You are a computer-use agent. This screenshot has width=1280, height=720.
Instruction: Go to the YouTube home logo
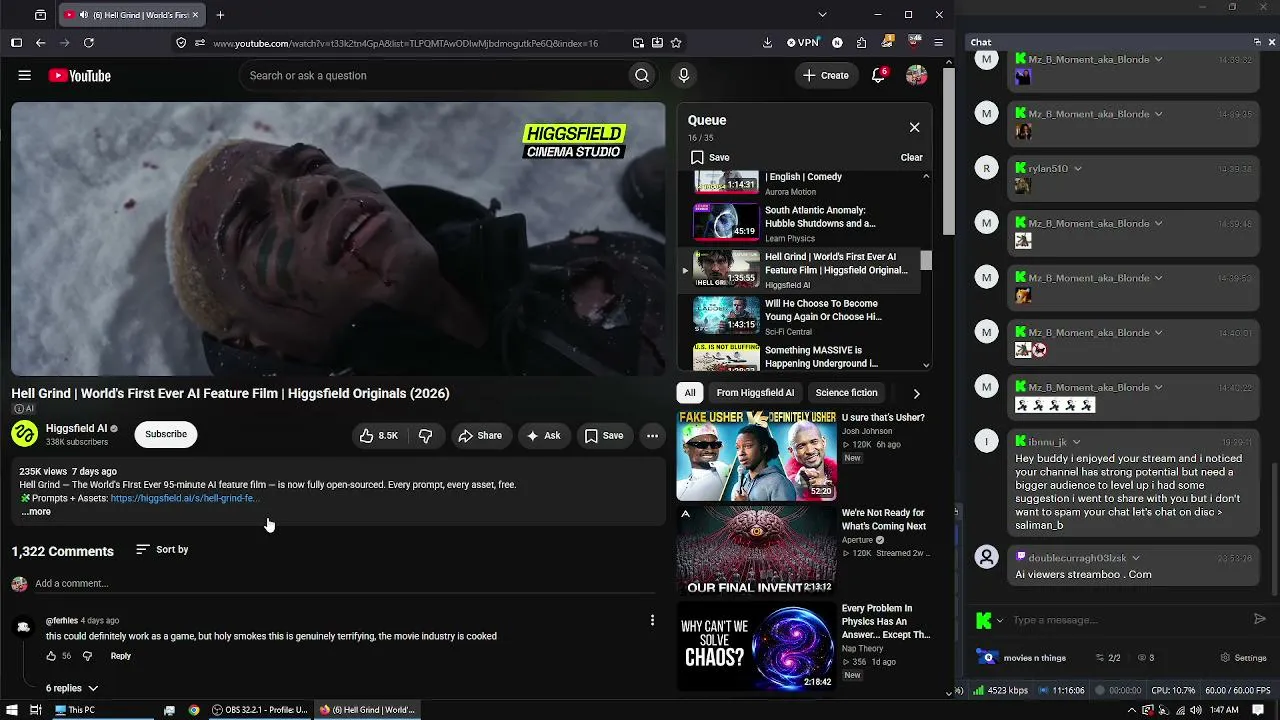tap(79, 76)
